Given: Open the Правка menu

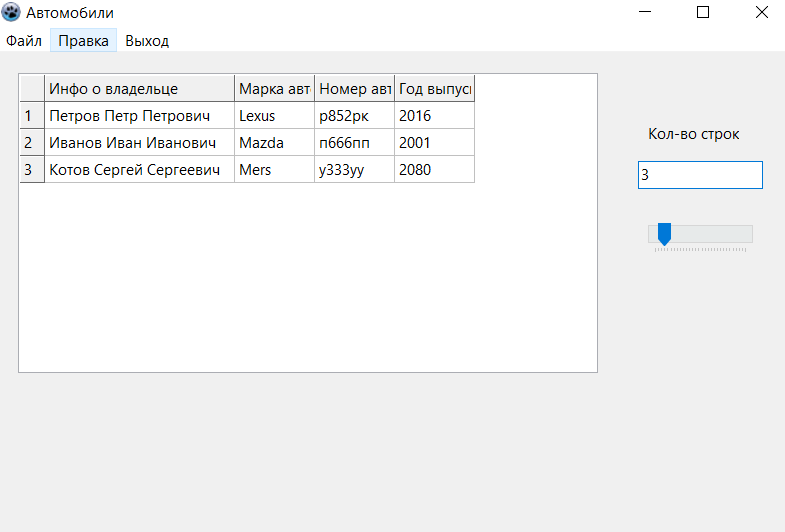Looking at the screenshot, I should 83,41.
